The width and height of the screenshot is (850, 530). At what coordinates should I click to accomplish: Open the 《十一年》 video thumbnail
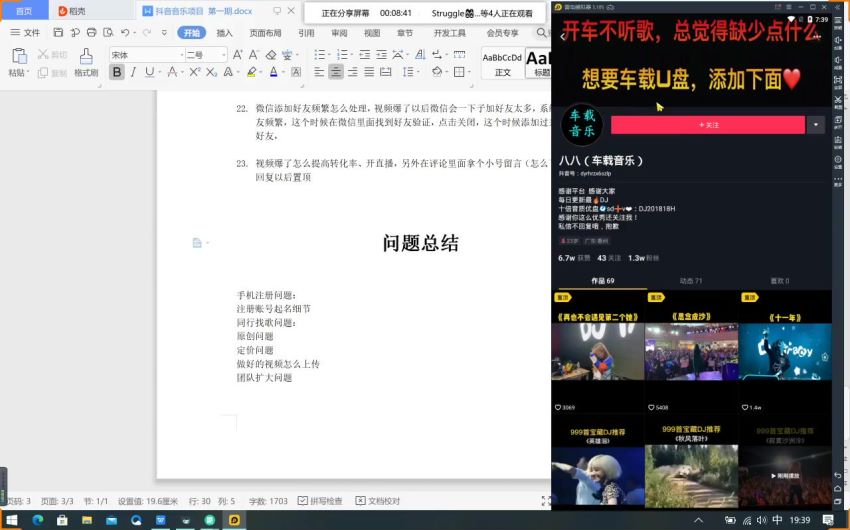785,352
